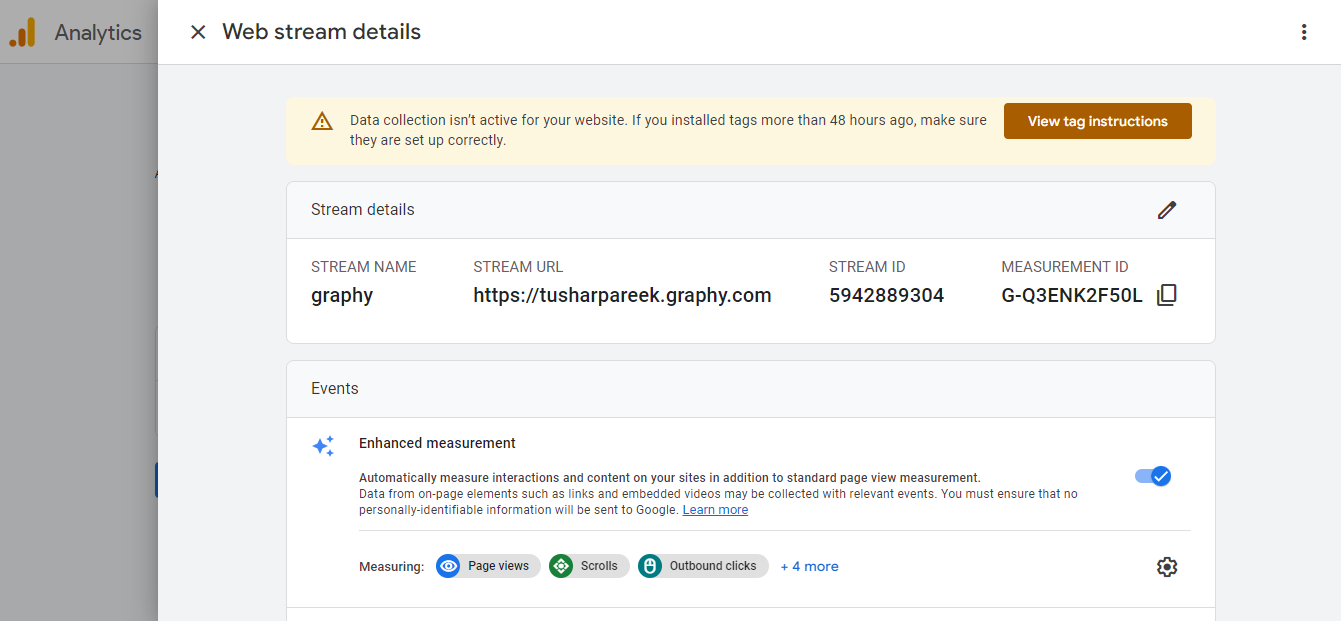This screenshot has height=621, width=1341.
Task: Toggle off Enhanced measurement switch
Action: 1153,476
